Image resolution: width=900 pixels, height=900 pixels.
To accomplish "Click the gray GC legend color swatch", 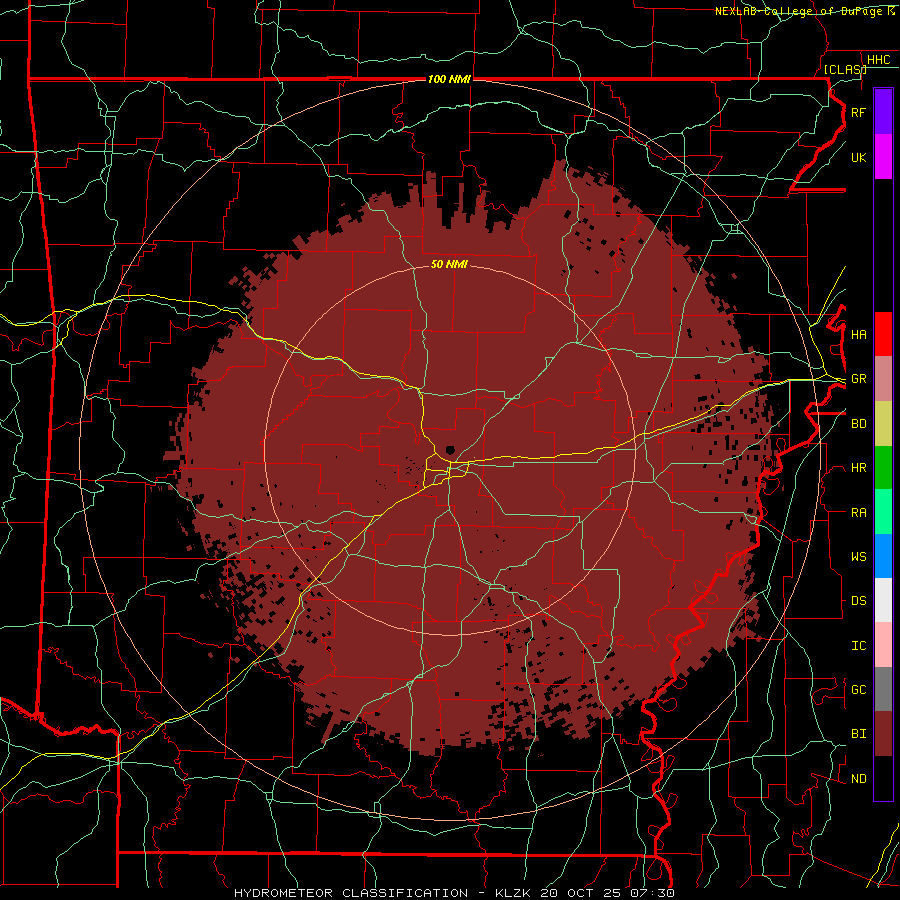I will click(x=883, y=689).
